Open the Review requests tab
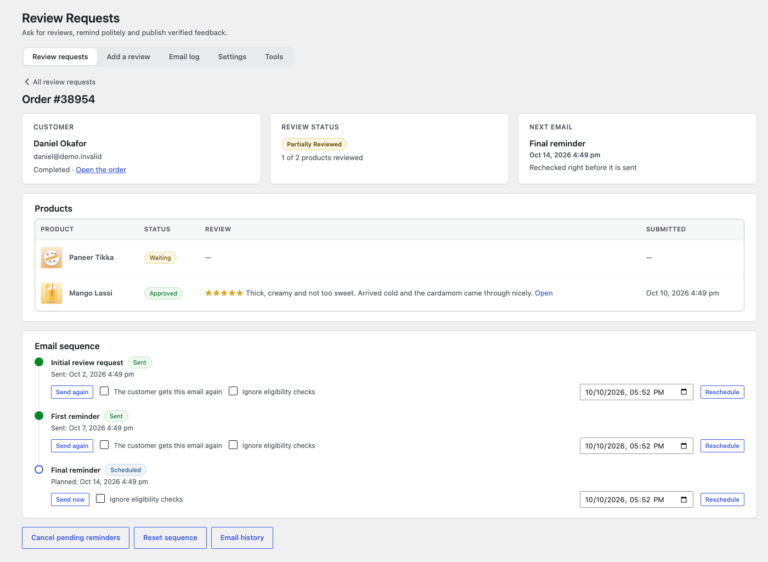The width and height of the screenshot is (768, 562). coord(60,57)
